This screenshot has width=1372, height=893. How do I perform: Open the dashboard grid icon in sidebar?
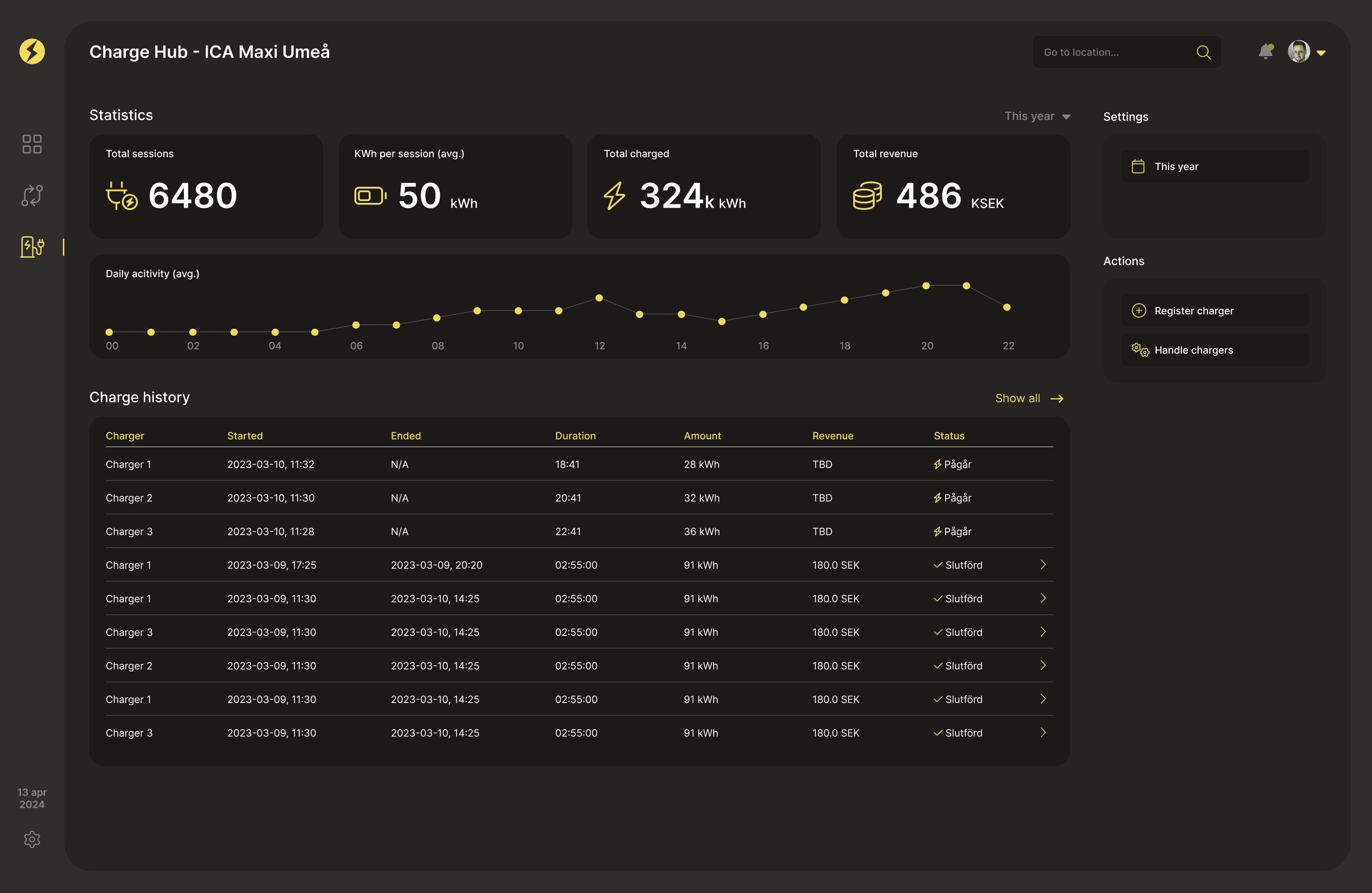(x=32, y=144)
